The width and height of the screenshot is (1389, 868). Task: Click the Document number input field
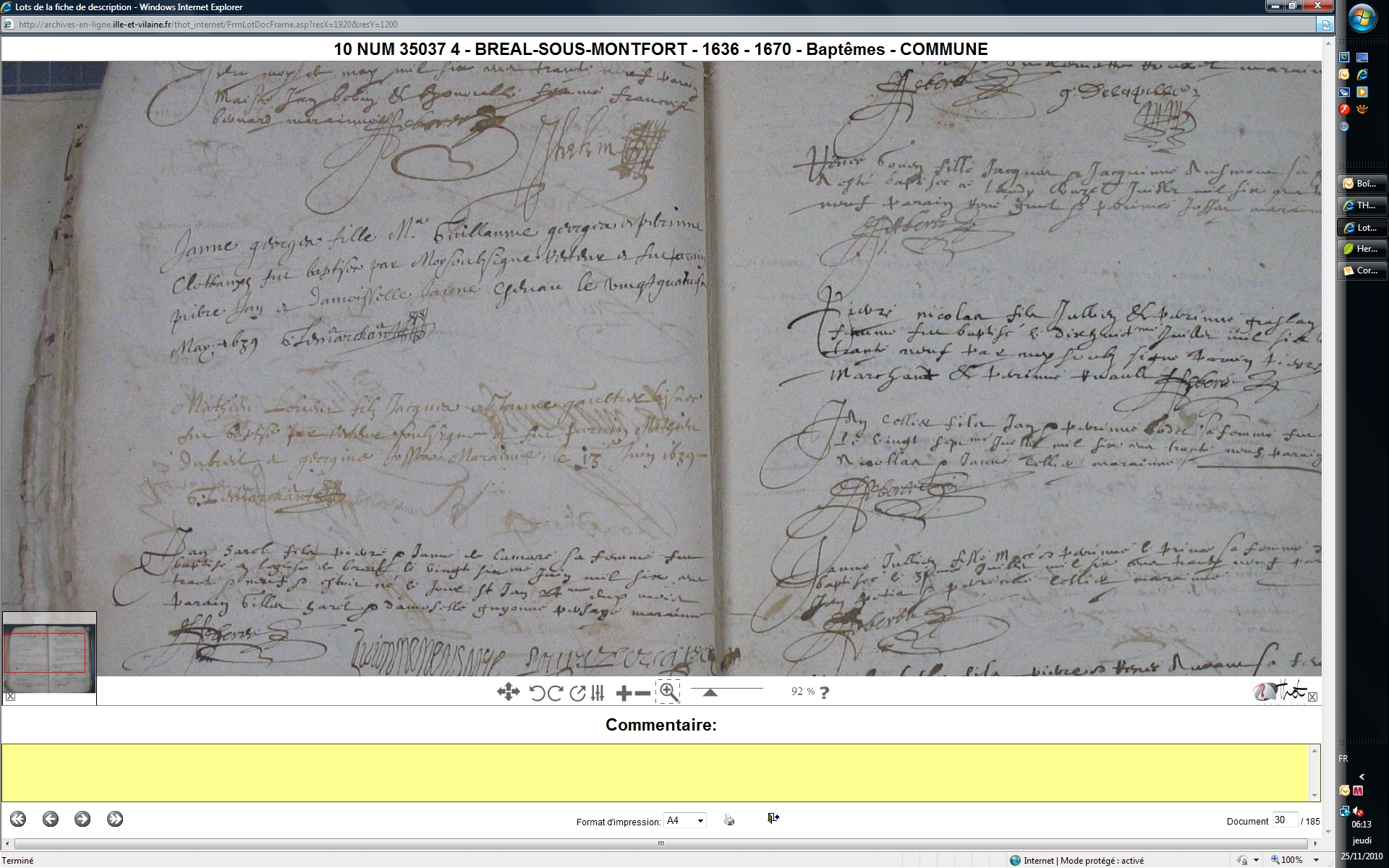pos(1284,820)
